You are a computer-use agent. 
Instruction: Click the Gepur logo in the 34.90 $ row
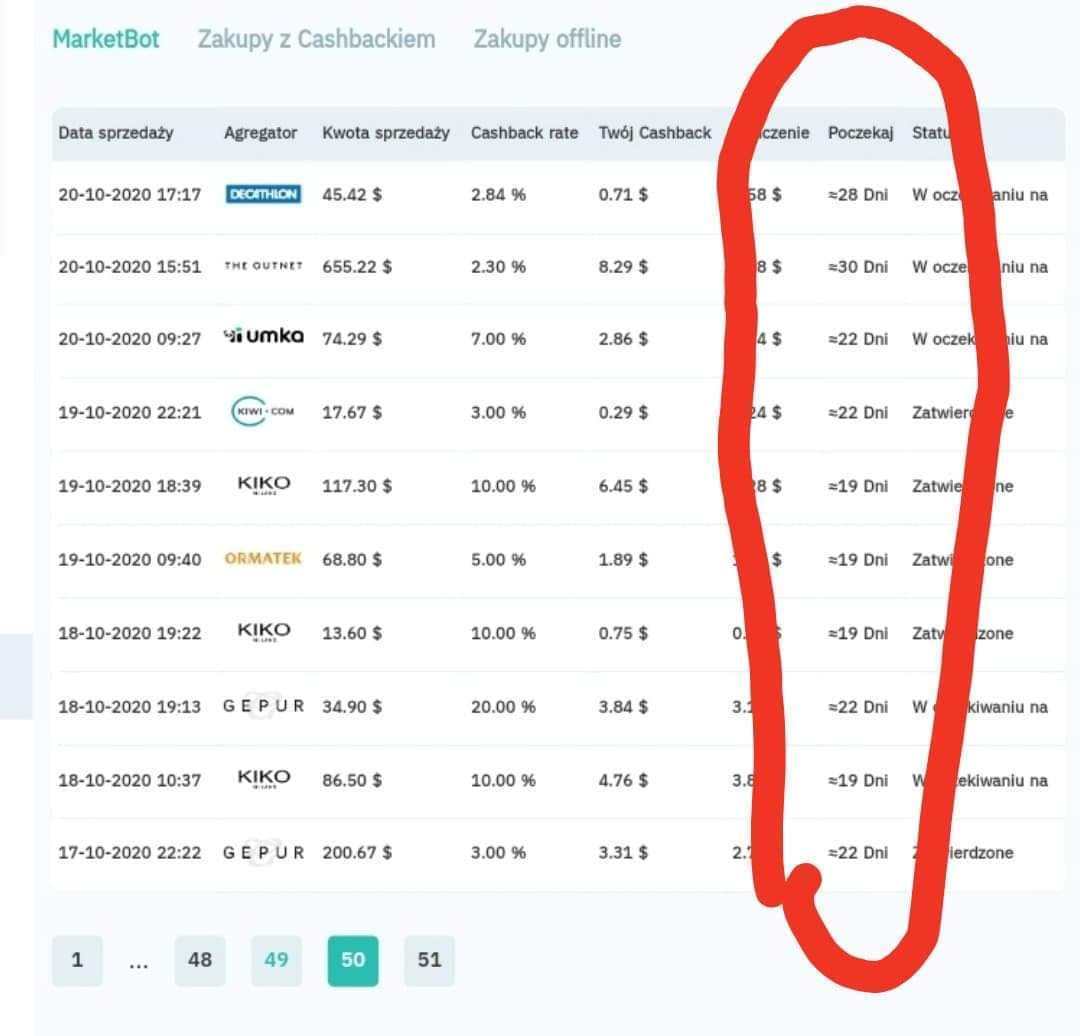coord(264,706)
